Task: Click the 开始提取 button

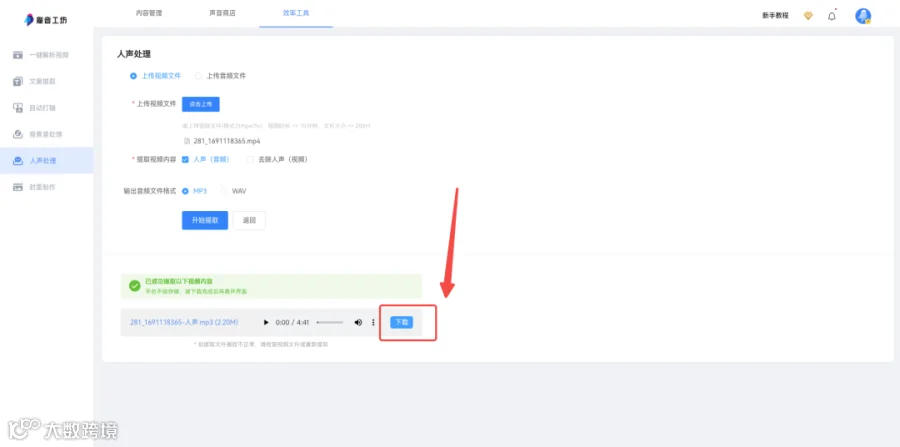Action: [x=205, y=220]
